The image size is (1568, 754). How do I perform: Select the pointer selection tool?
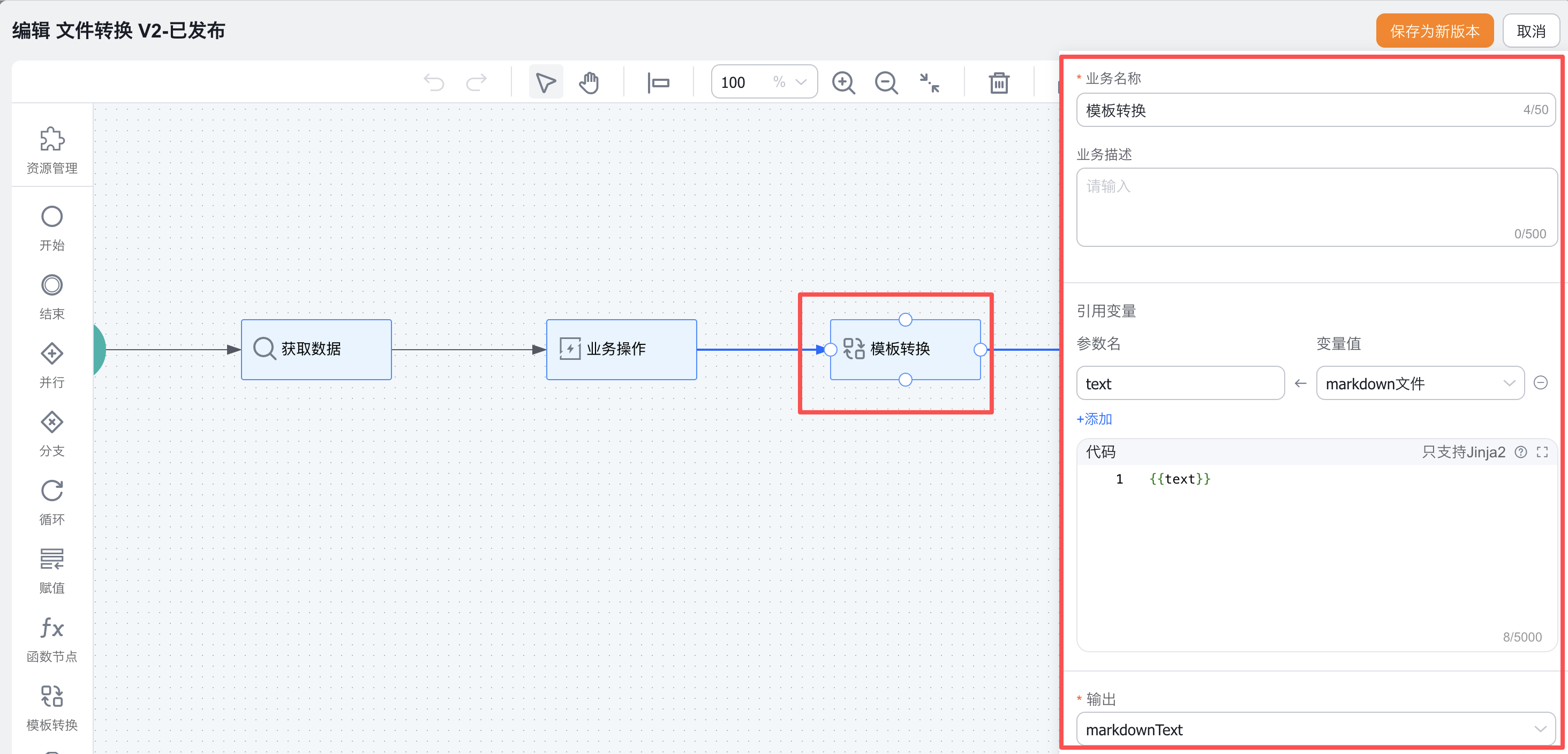[x=545, y=82]
